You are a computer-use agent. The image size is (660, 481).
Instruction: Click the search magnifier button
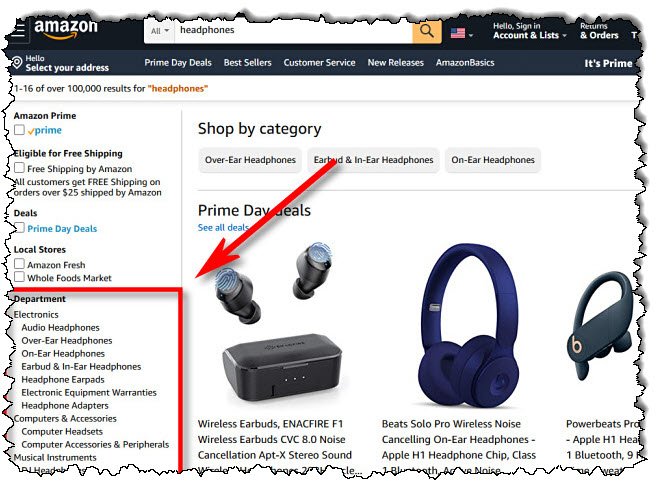tap(426, 31)
